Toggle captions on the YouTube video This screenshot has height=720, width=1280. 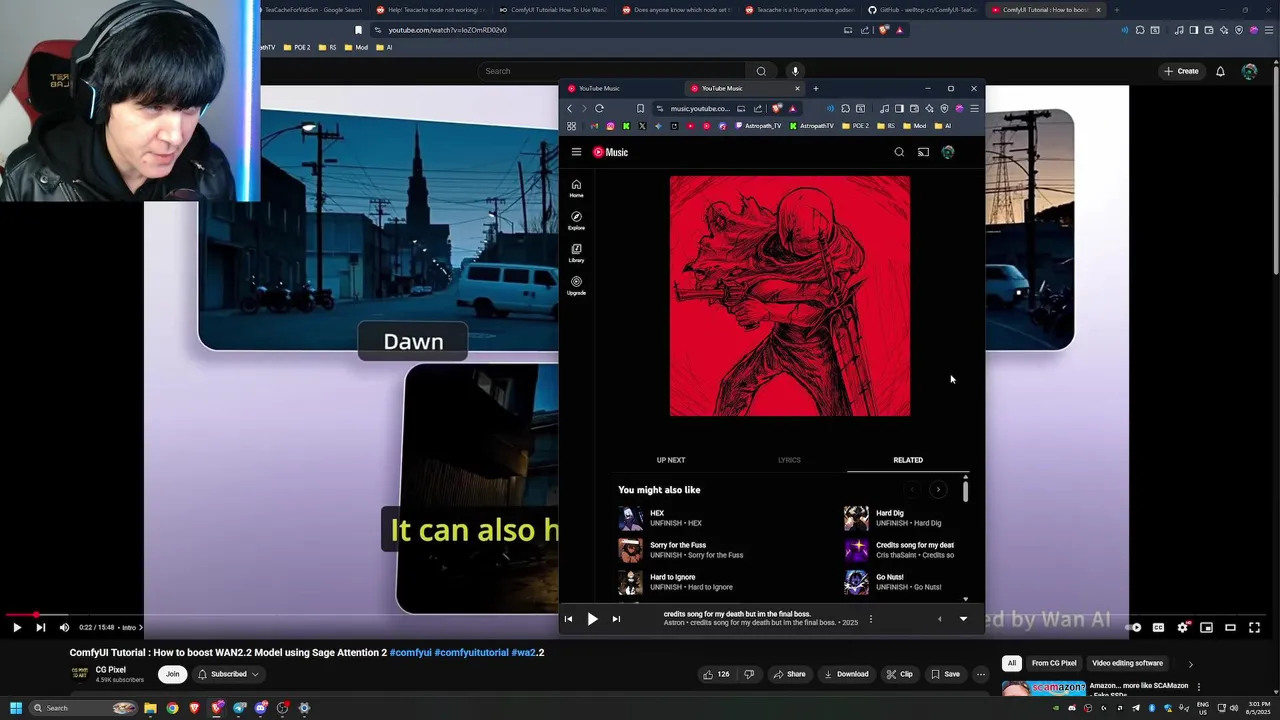1158,627
